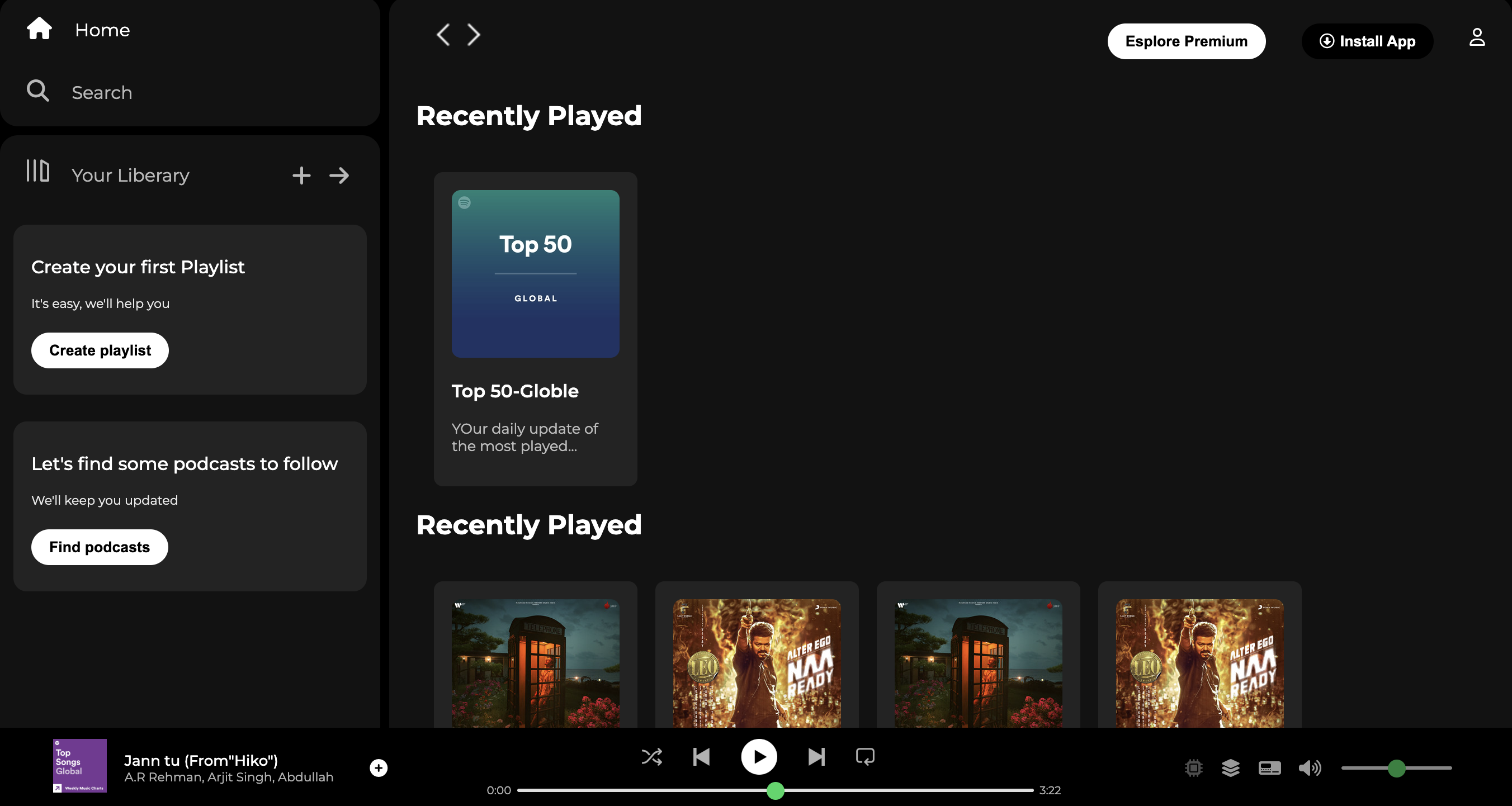Select the Search menu label
This screenshot has height=806, width=1512.
102,93
